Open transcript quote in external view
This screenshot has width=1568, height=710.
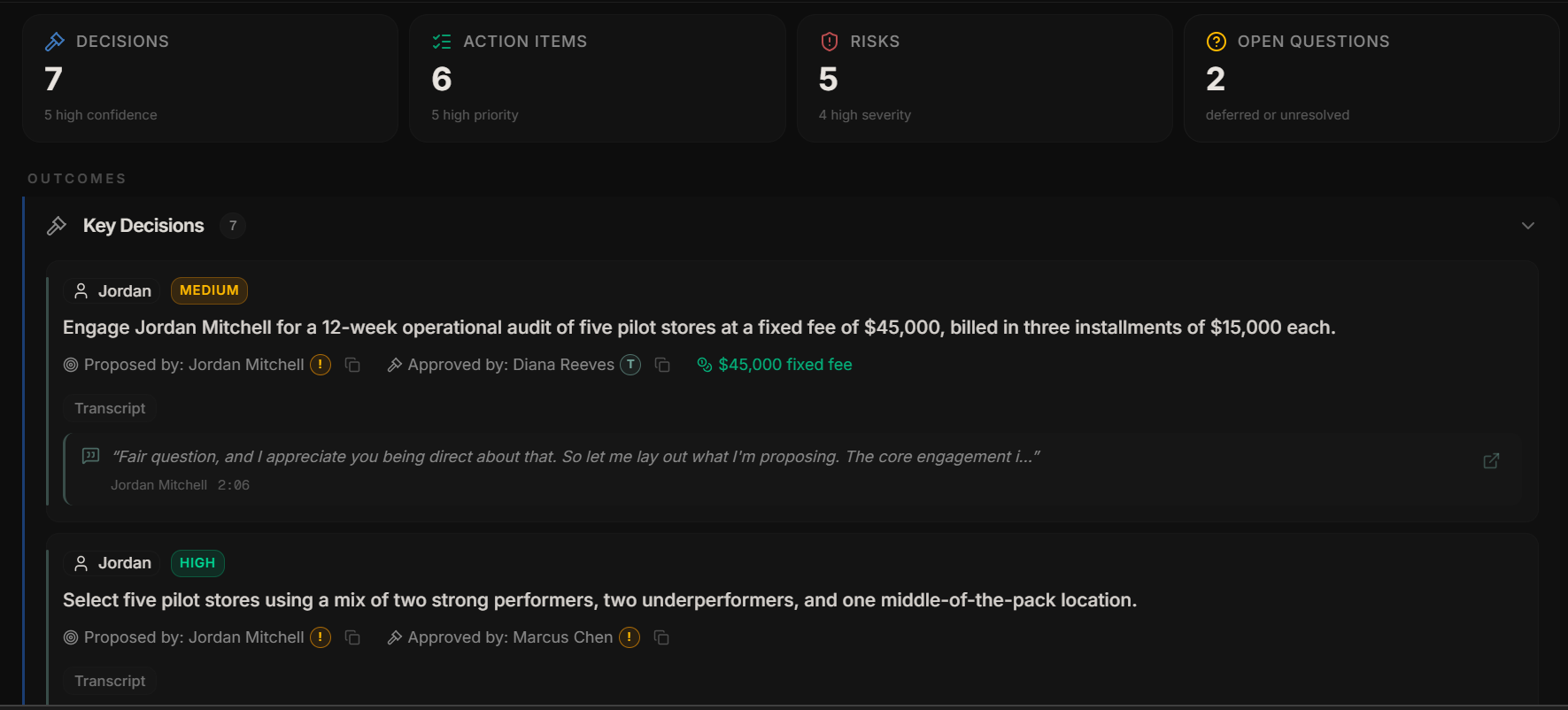(1491, 461)
